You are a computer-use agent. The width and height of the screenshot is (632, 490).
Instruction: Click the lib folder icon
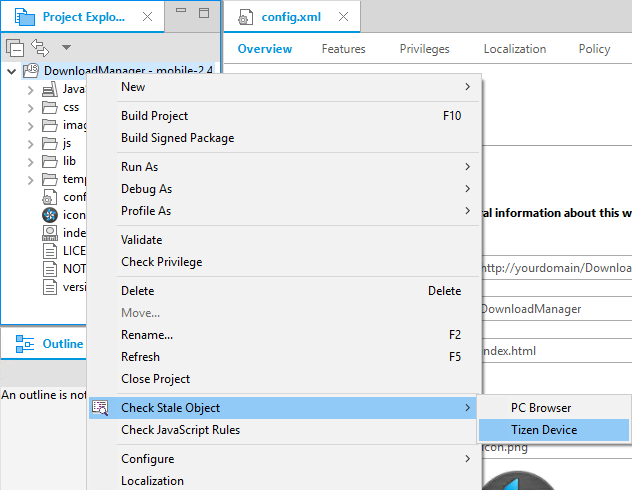pos(49,161)
